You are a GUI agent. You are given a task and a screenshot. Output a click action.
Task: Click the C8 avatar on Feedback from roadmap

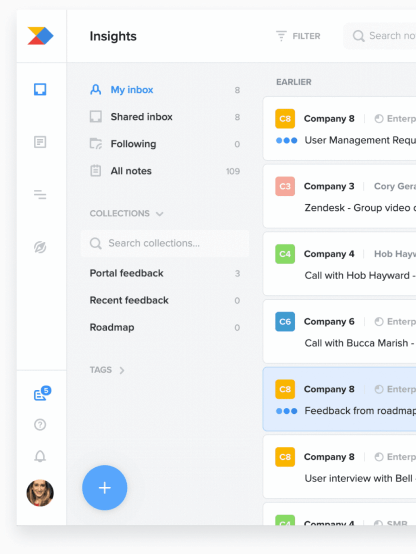(285, 389)
